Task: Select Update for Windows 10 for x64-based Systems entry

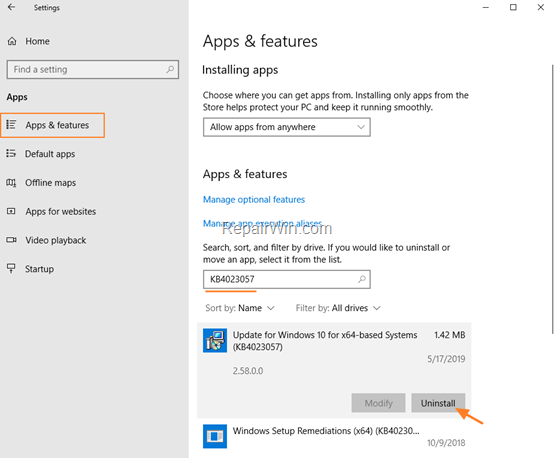Action: [x=334, y=370]
